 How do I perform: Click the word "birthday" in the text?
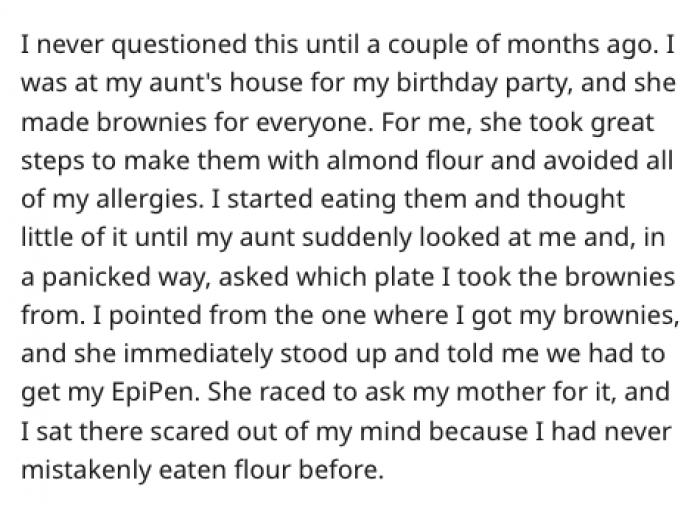click(x=447, y=83)
